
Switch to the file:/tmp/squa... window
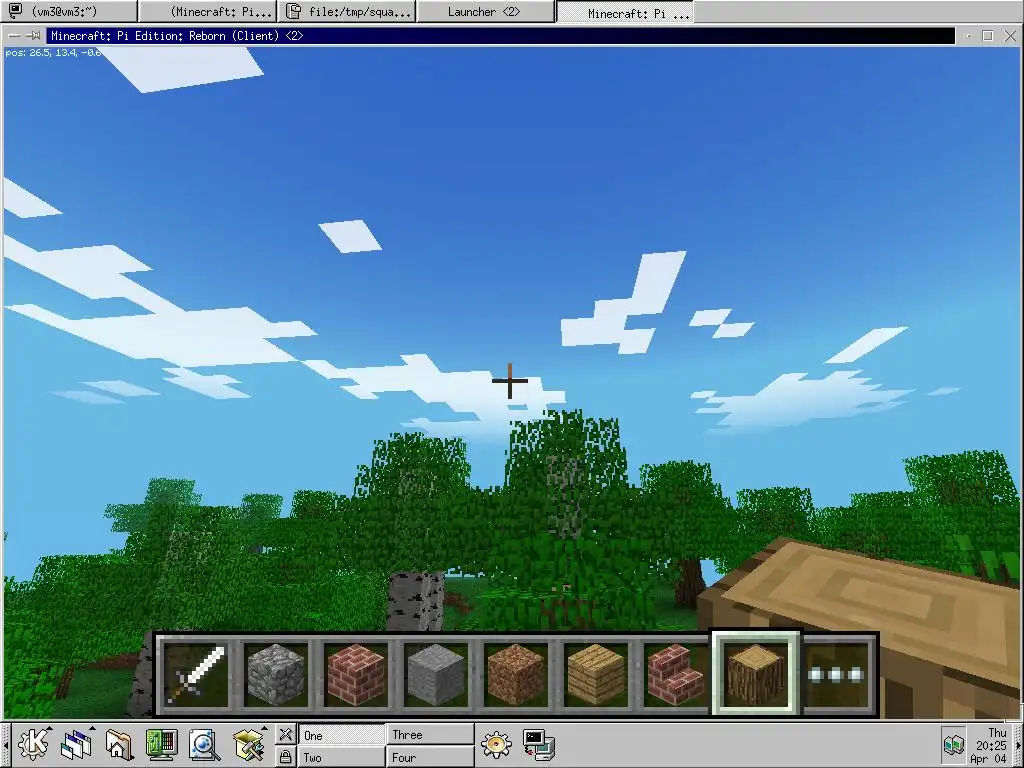[347, 11]
